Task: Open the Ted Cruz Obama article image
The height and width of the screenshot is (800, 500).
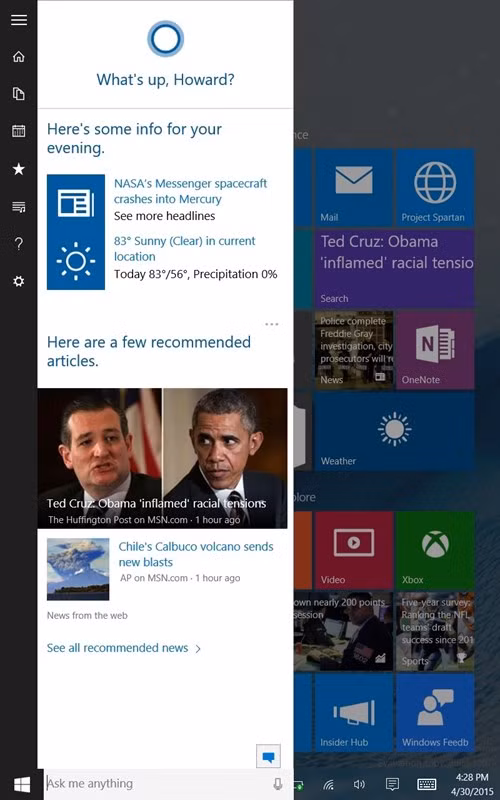Action: [162, 458]
